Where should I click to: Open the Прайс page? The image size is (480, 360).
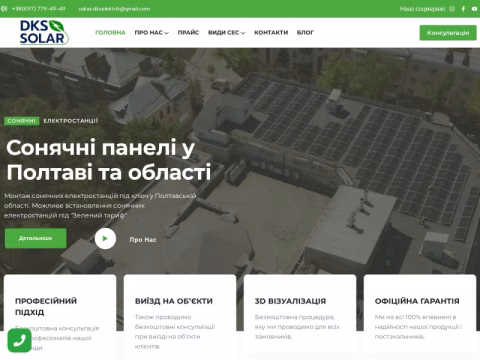[x=188, y=33]
